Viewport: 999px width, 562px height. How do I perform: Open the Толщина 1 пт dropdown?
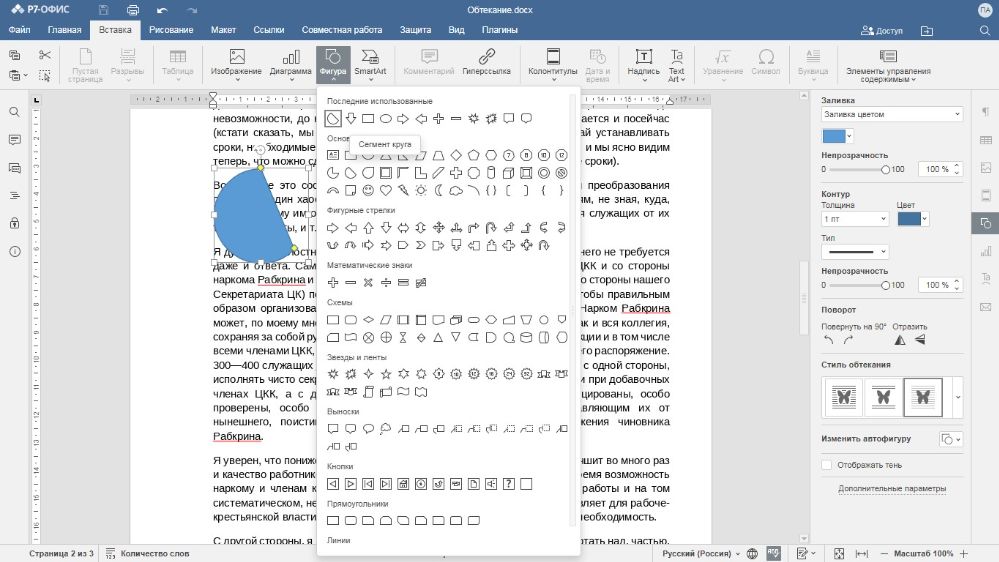tap(854, 218)
